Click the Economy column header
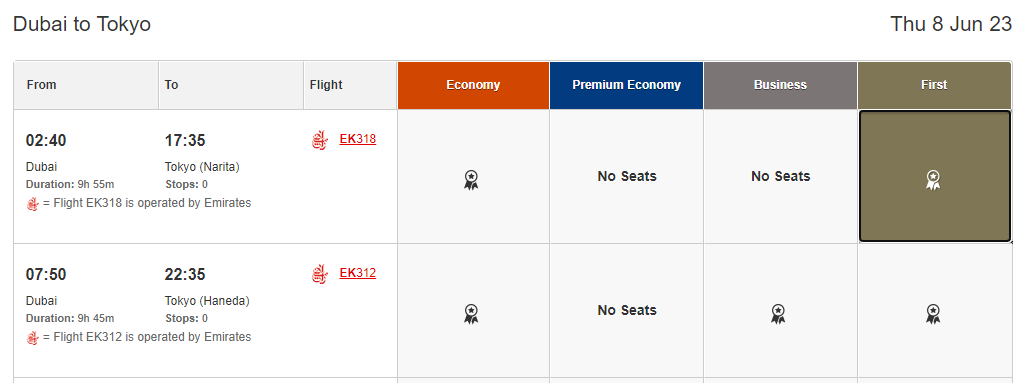The width and height of the screenshot is (1031, 383). (473, 85)
